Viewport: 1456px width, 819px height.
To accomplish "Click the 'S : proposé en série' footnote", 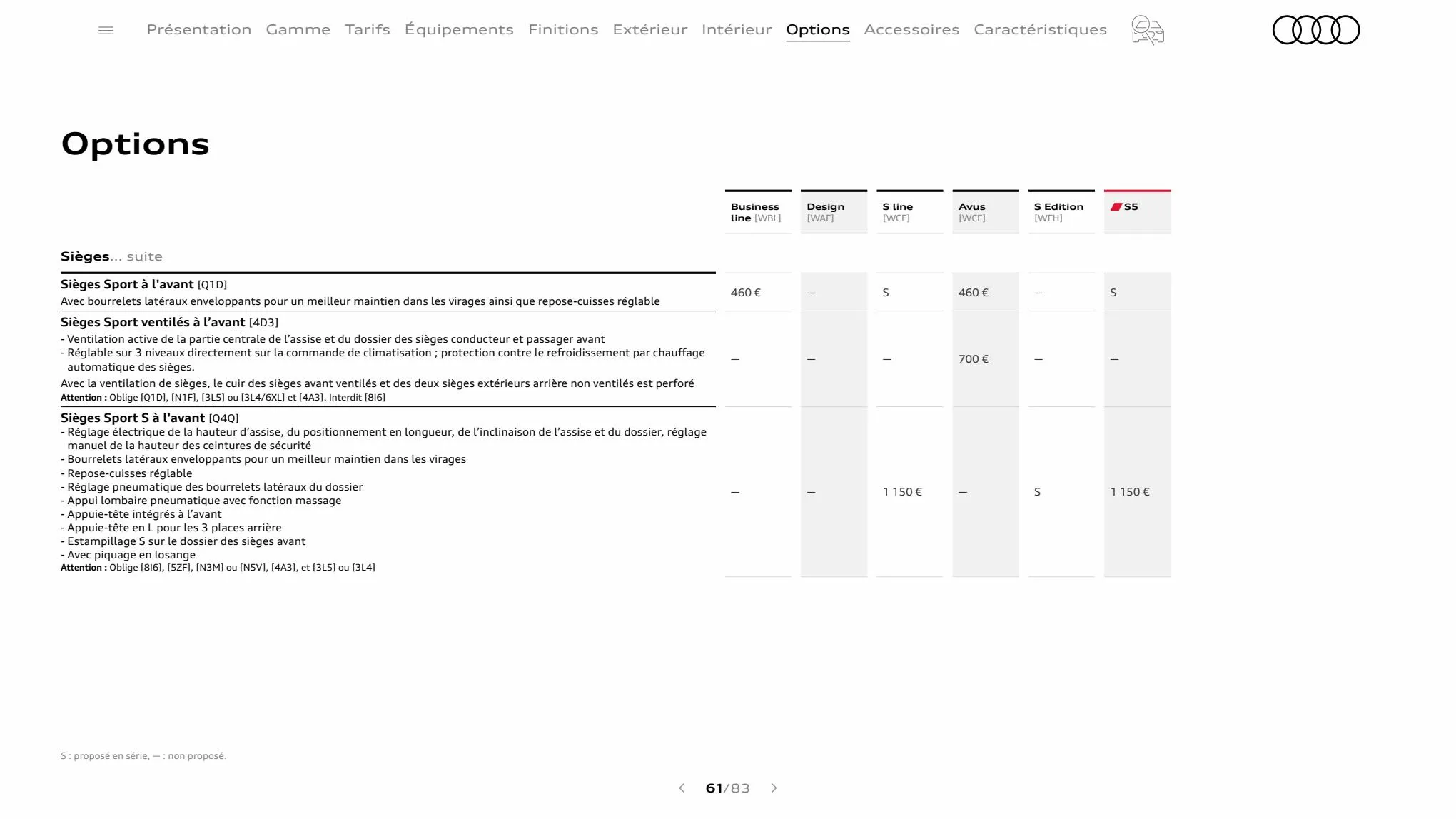I will [x=143, y=756].
